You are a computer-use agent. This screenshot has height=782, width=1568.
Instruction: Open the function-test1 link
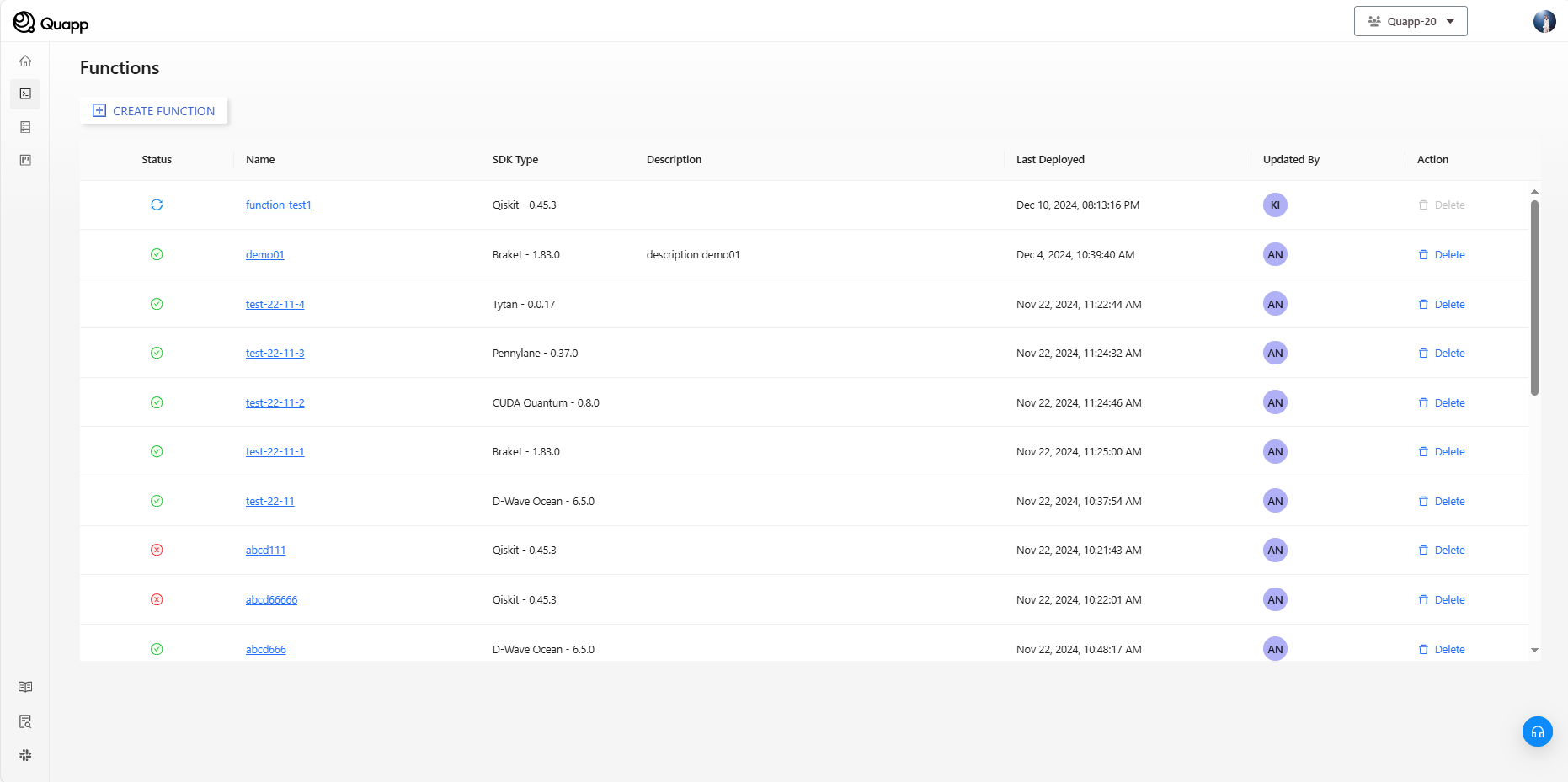click(x=278, y=205)
